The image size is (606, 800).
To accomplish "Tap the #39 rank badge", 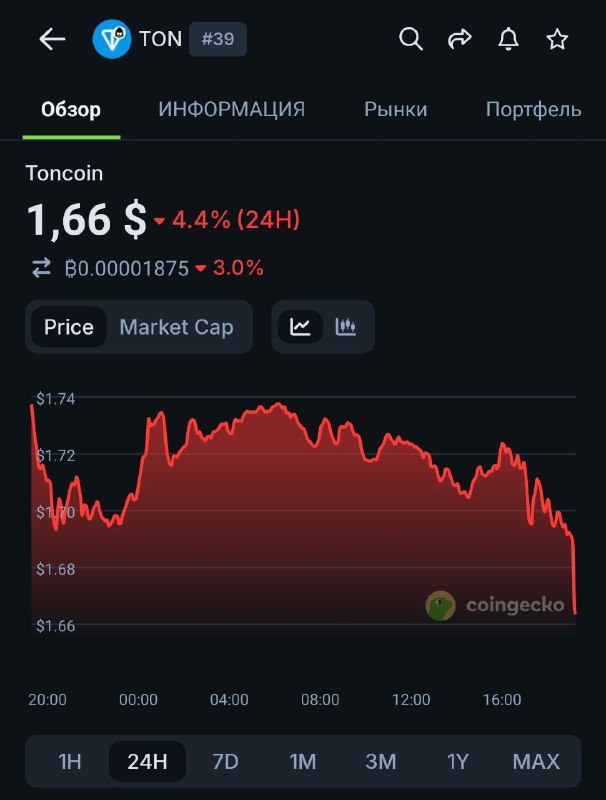I will [x=218, y=39].
